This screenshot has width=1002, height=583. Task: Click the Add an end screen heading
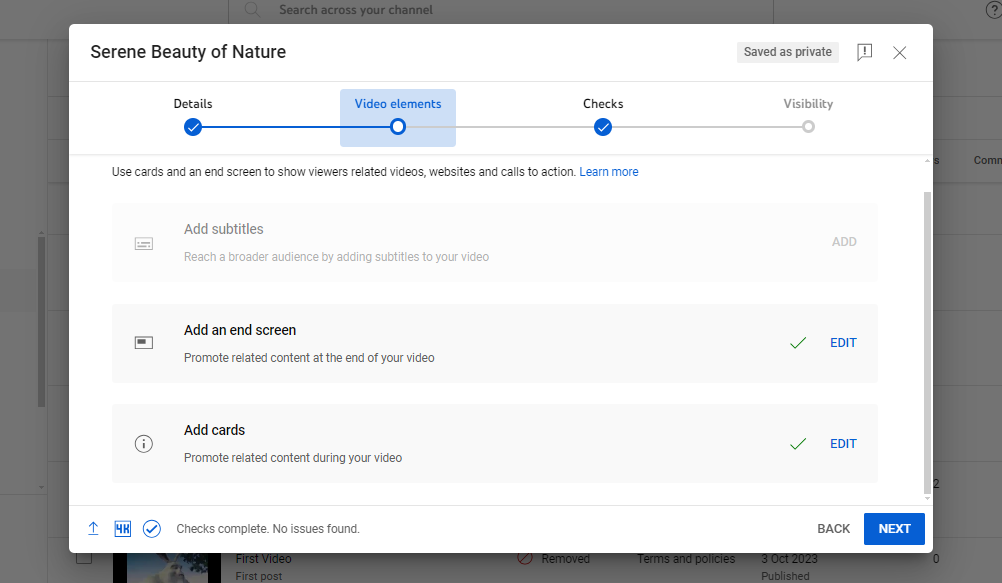click(x=240, y=330)
